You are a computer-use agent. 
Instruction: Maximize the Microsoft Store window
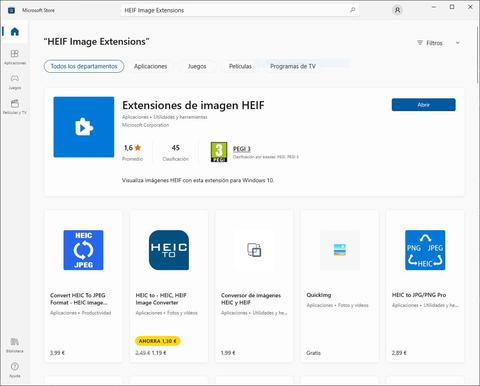pos(452,7)
